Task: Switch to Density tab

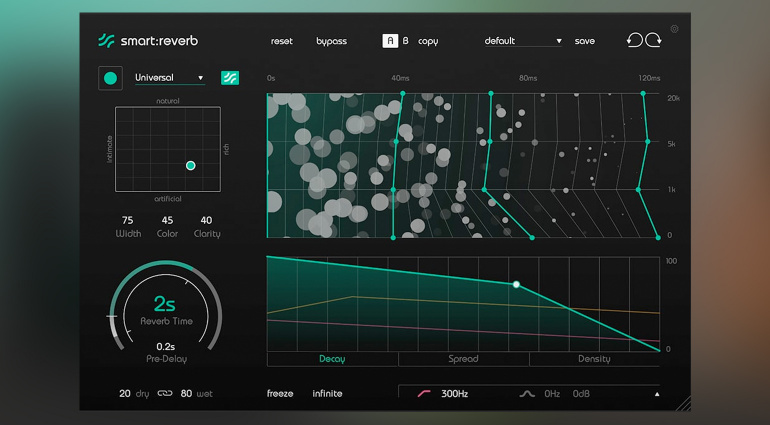Action: (x=594, y=359)
